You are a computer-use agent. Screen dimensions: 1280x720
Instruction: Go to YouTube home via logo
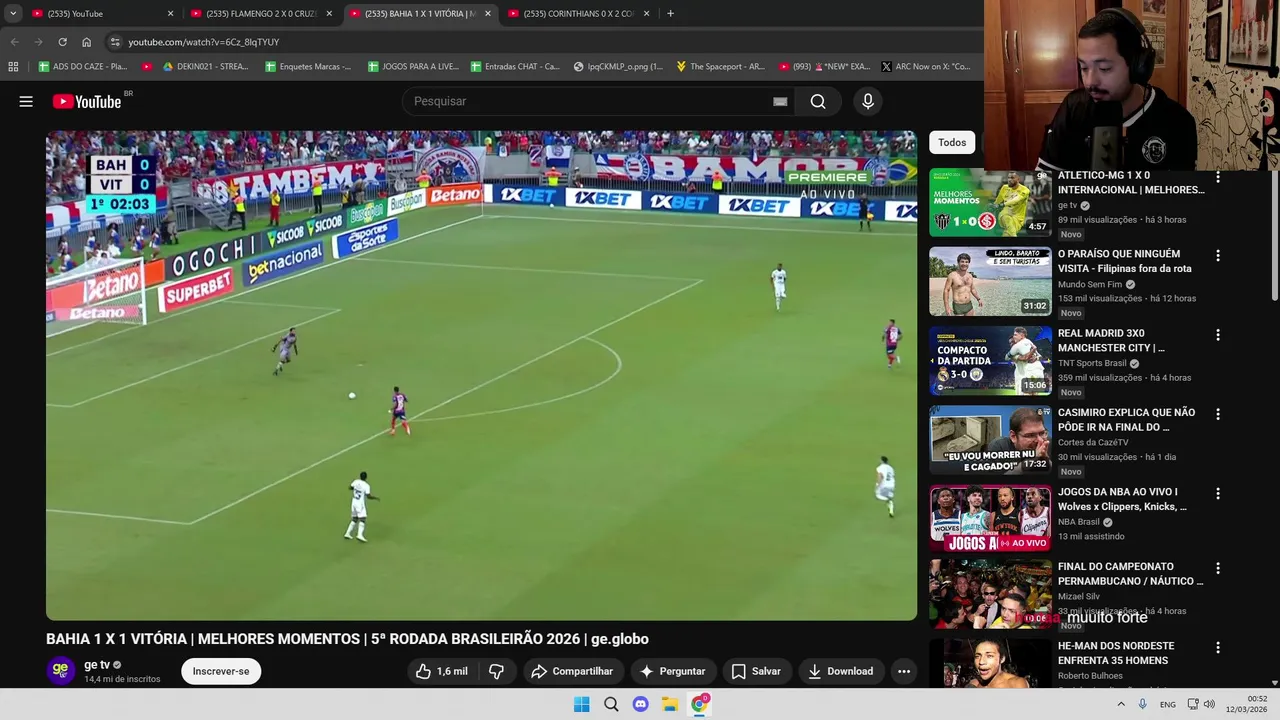coord(87,101)
